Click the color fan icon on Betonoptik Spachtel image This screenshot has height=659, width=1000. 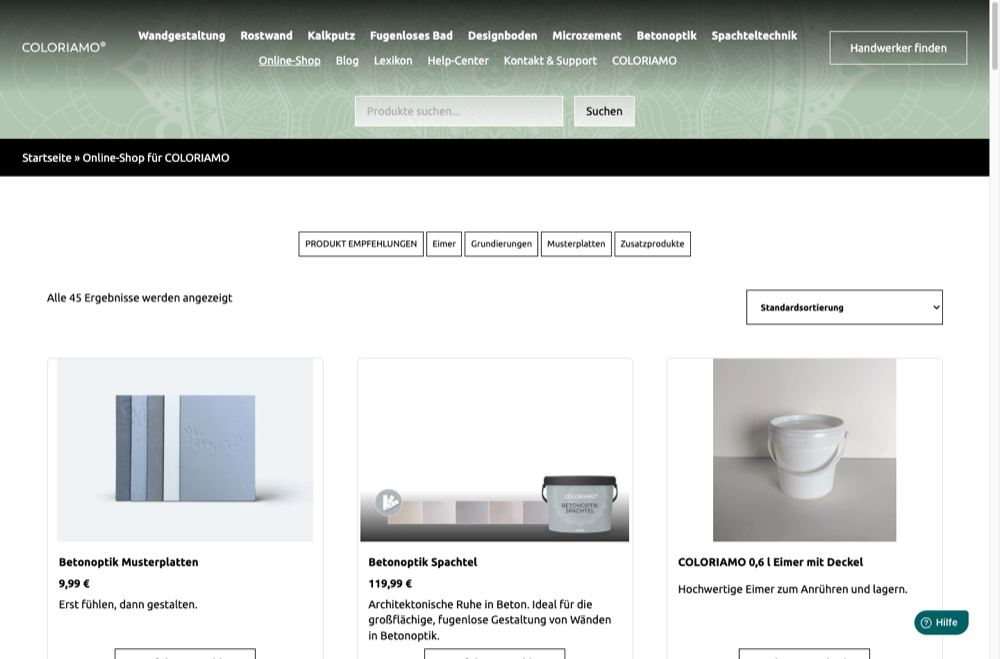click(x=388, y=502)
